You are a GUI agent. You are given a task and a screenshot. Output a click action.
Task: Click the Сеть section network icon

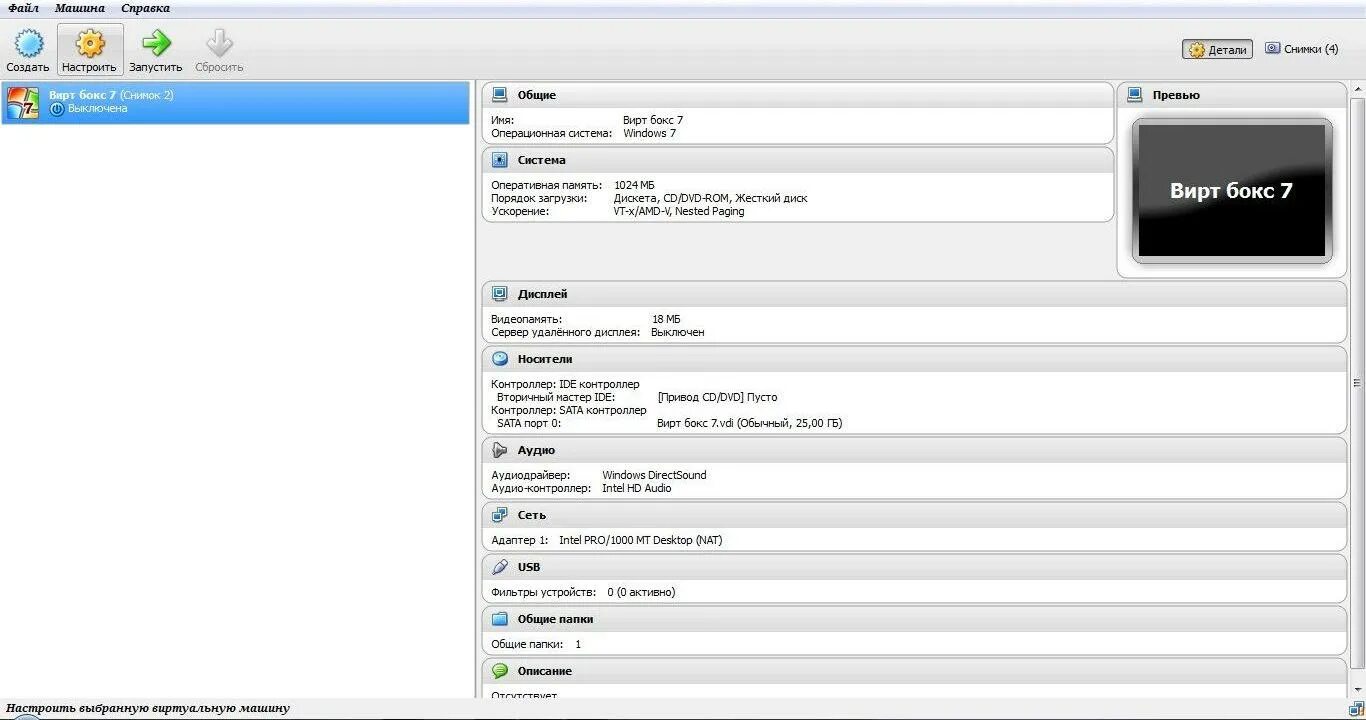click(x=500, y=515)
